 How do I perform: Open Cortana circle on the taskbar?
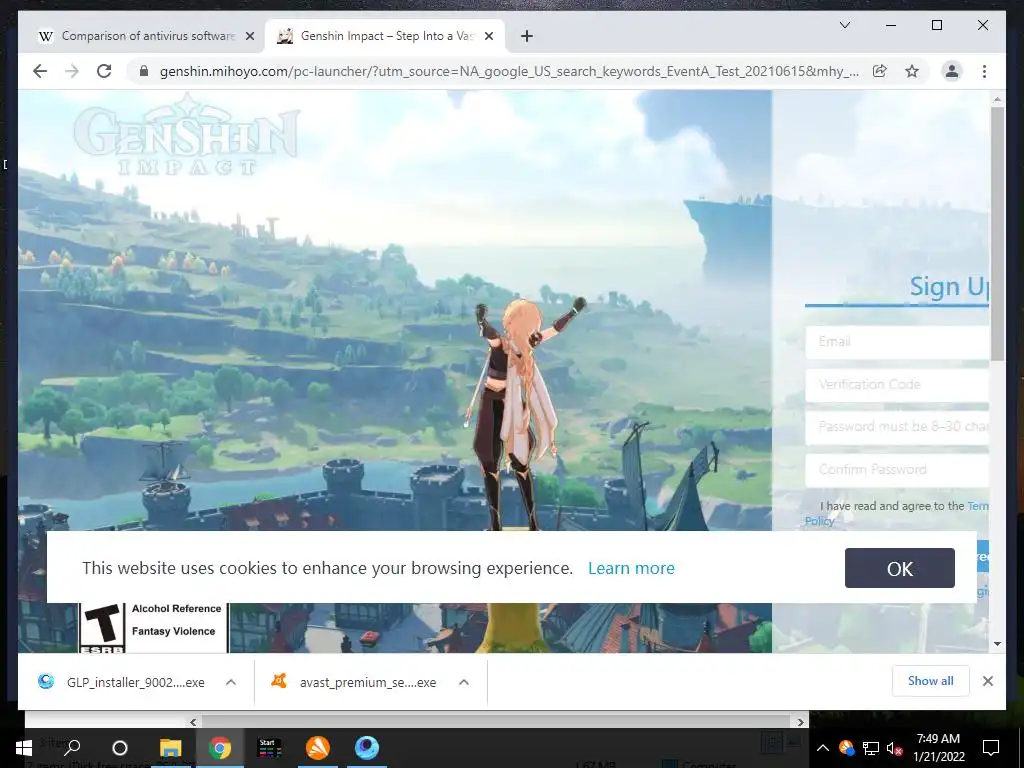[120, 748]
